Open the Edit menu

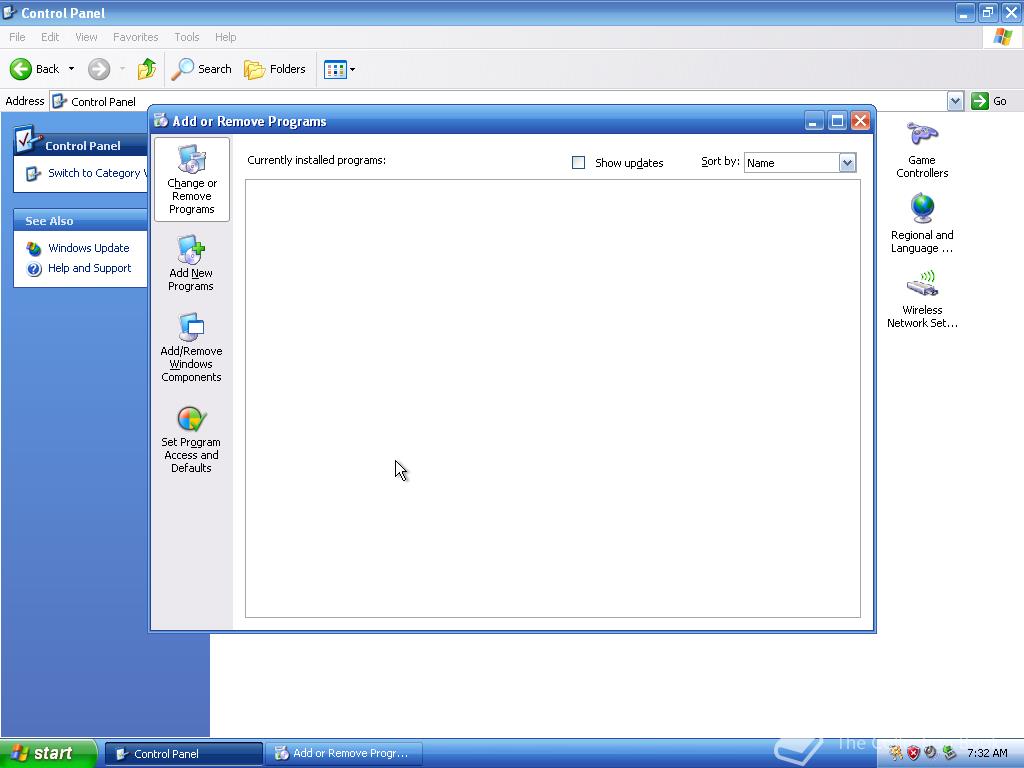point(50,37)
